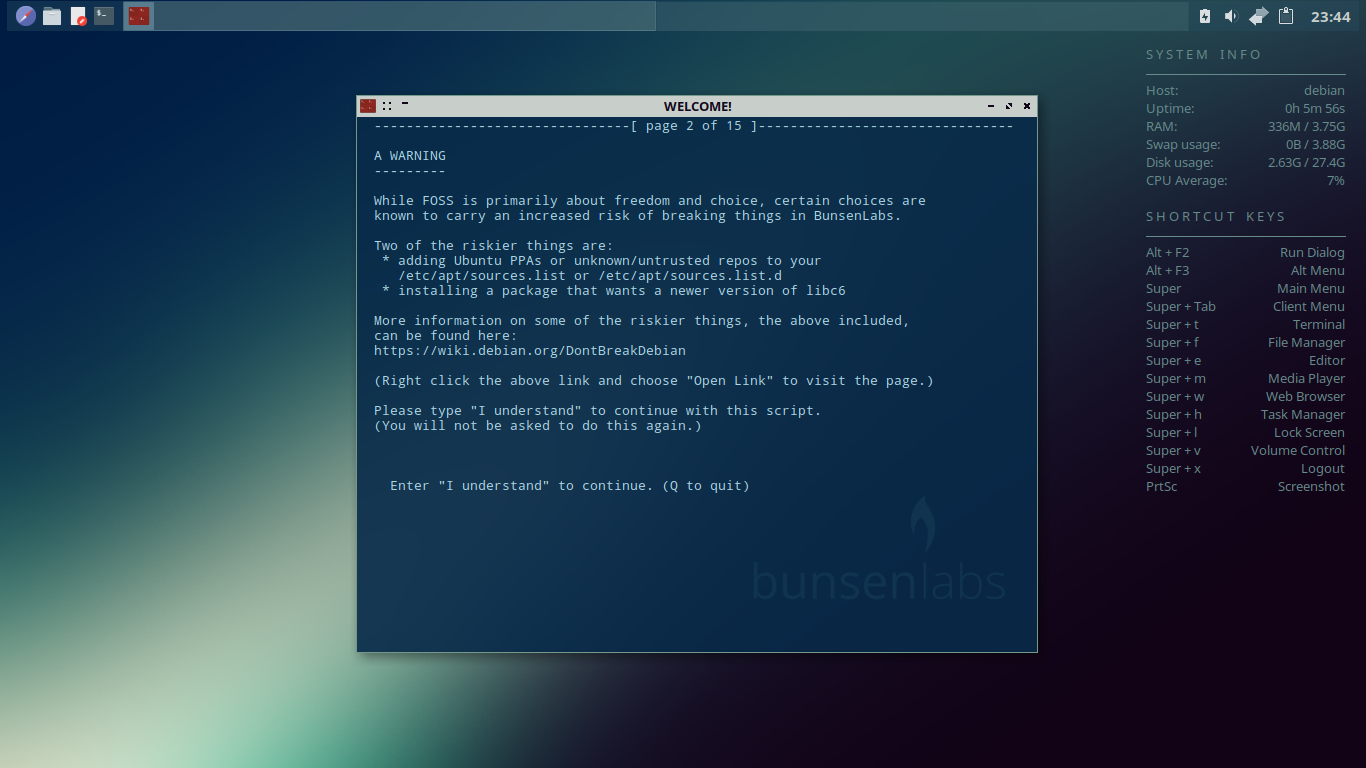This screenshot has height=768, width=1366.
Task: Launch the terminal from the top panel
Action: pos(104,16)
